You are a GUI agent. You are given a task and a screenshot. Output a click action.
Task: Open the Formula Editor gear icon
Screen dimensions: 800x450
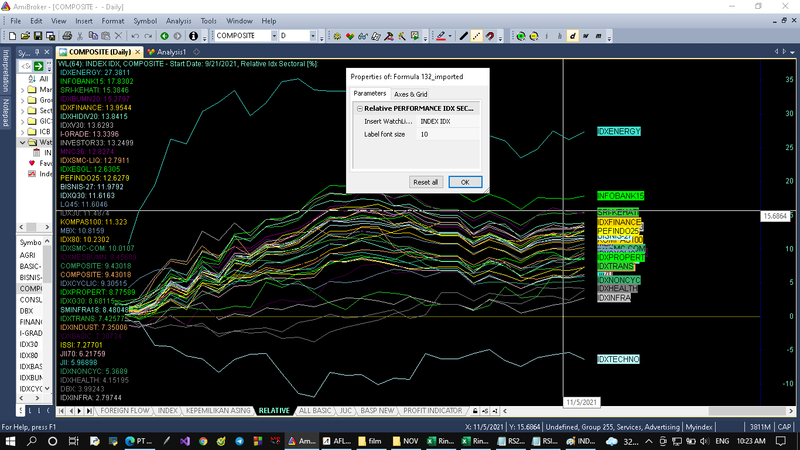337,36
